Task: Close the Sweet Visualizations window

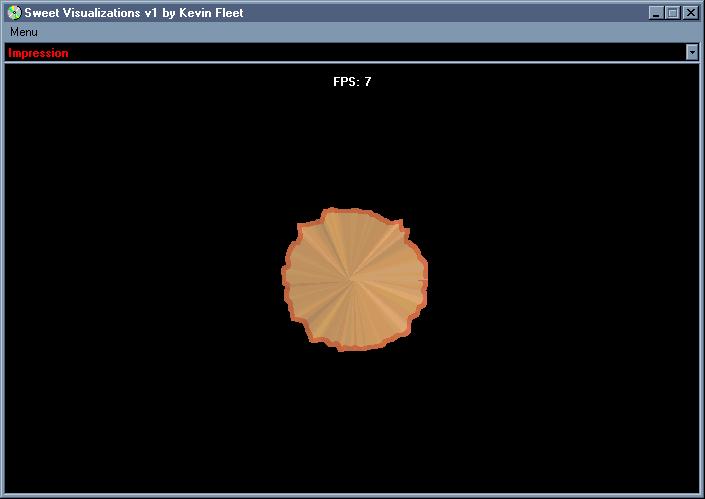Action: 690,13
